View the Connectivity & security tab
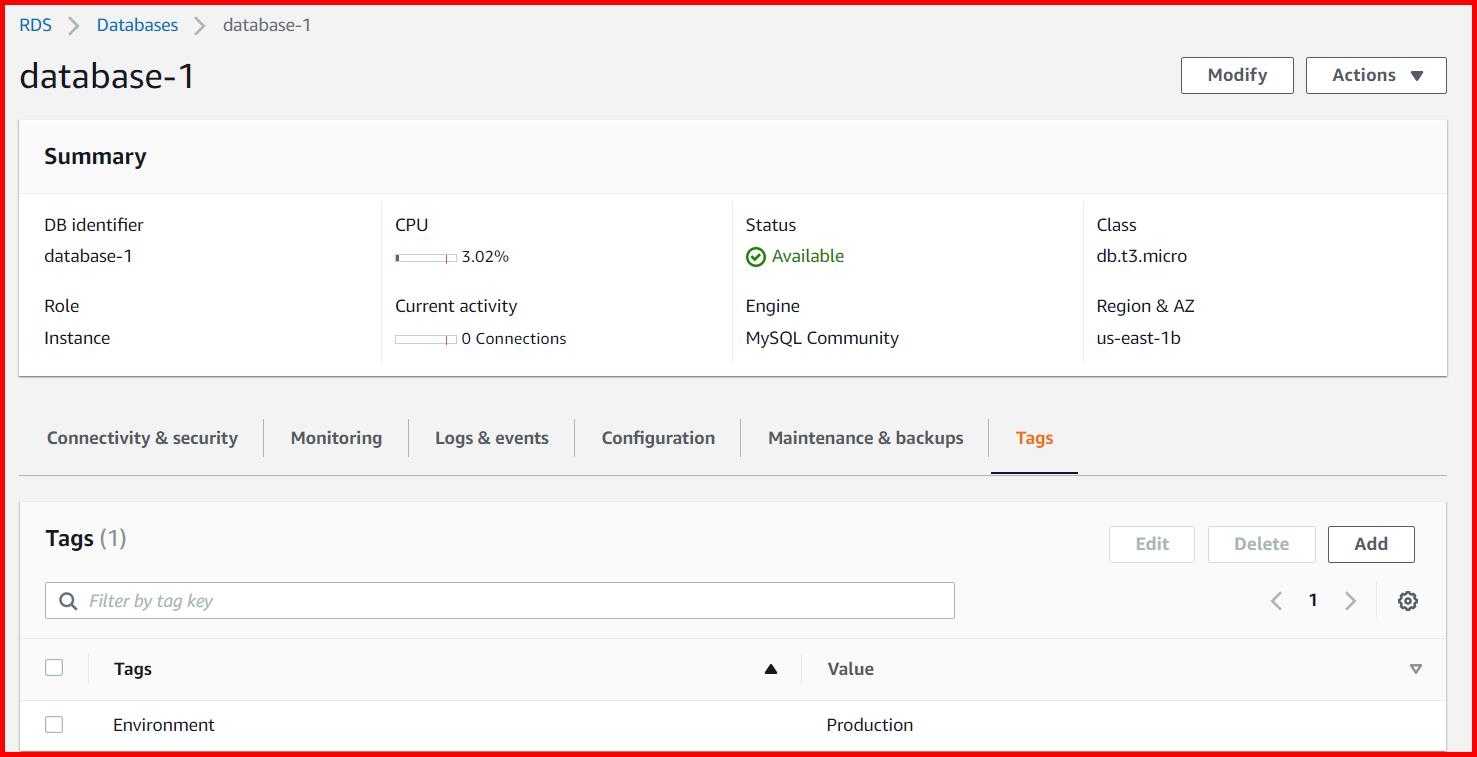 pos(142,437)
